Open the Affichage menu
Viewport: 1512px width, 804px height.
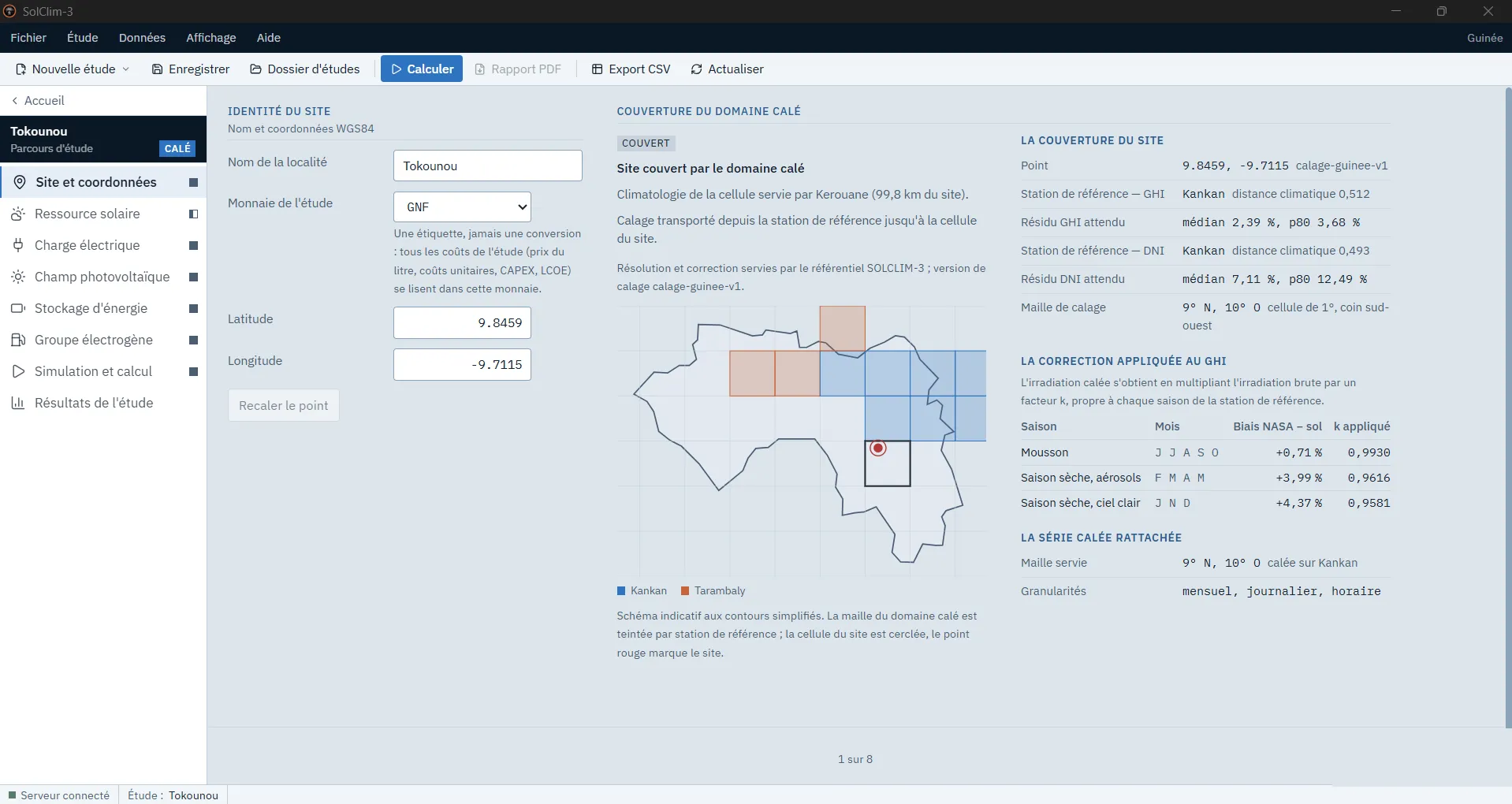pyautogui.click(x=210, y=38)
